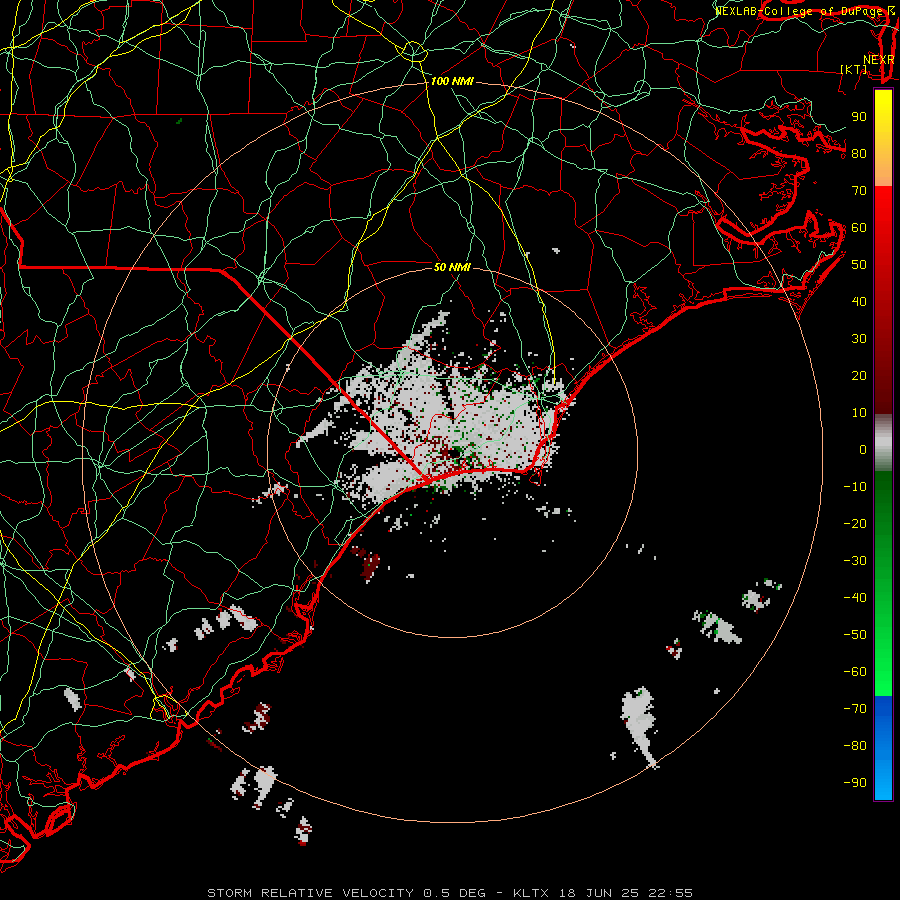Pick the bright green segment of velocity scale
The width and height of the screenshot is (900, 900).
point(883,584)
